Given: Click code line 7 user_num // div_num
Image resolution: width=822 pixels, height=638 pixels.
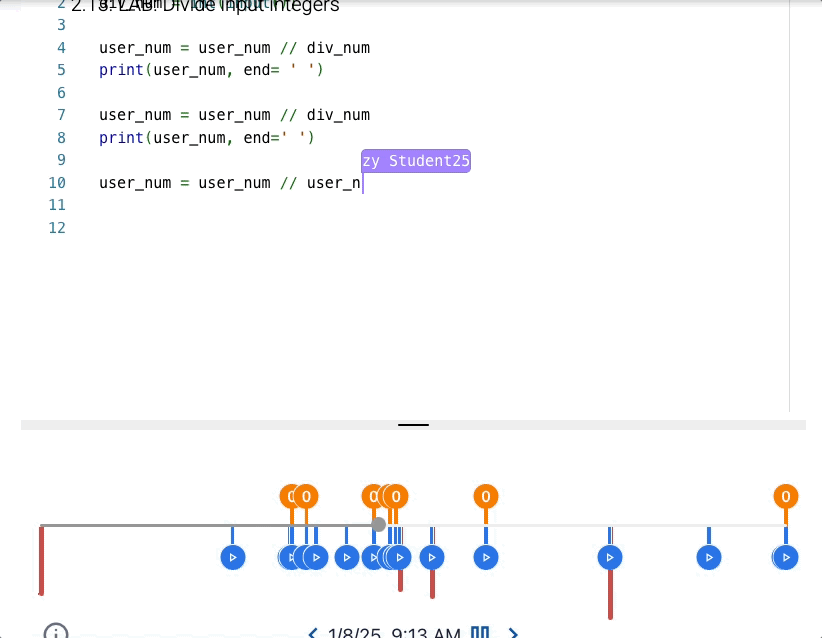Looking at the screenshot, I should [234, 115].
